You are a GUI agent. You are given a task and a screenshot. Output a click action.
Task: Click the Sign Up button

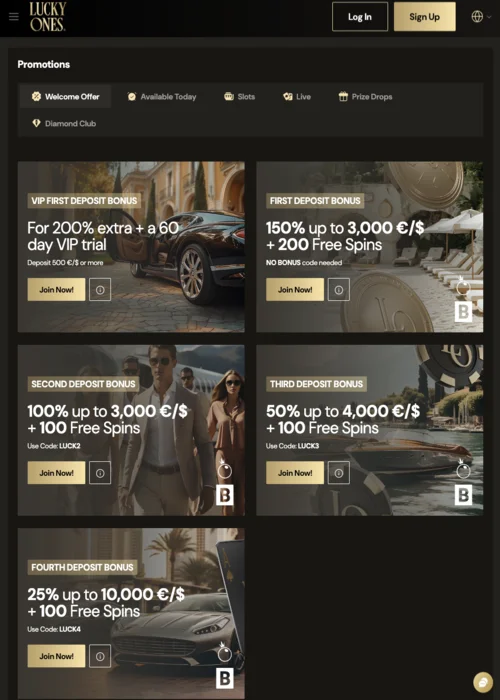pyautogui.click(x=425, y=17)
